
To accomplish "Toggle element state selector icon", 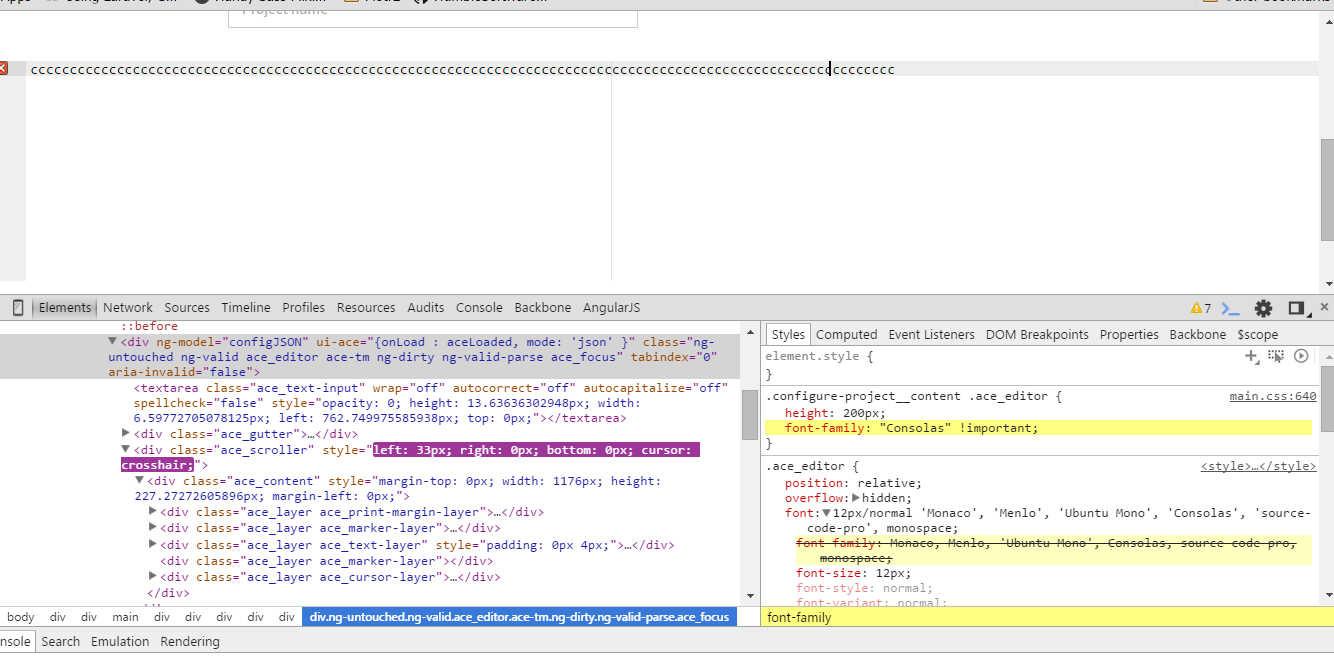I will point(1276,356).
